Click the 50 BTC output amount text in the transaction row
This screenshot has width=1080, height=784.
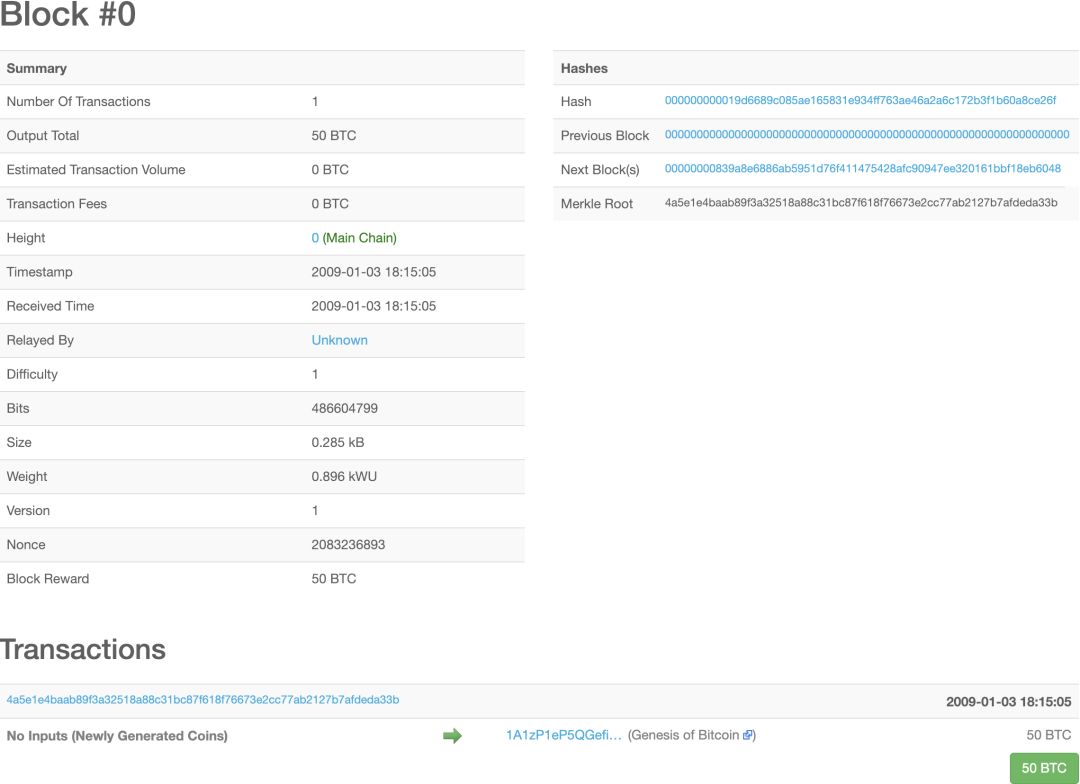[x=1048, y=735]
